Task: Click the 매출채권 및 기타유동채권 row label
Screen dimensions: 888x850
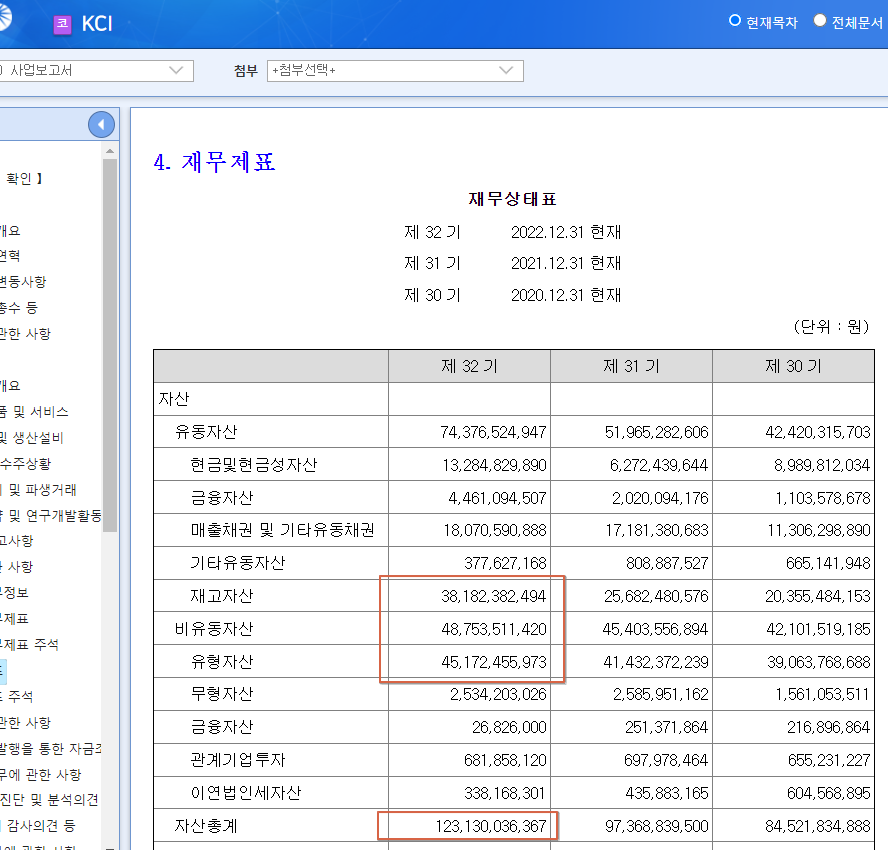Action: (x=283, y=530)
